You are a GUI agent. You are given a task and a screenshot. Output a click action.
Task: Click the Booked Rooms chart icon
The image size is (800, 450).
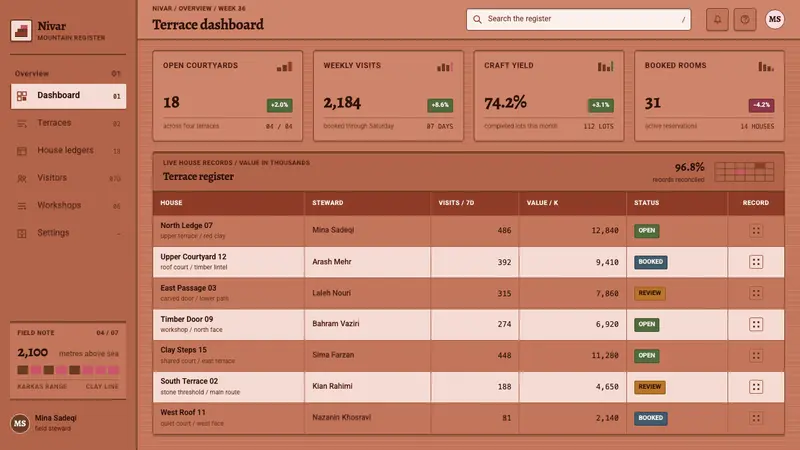(x=766, y=66)
